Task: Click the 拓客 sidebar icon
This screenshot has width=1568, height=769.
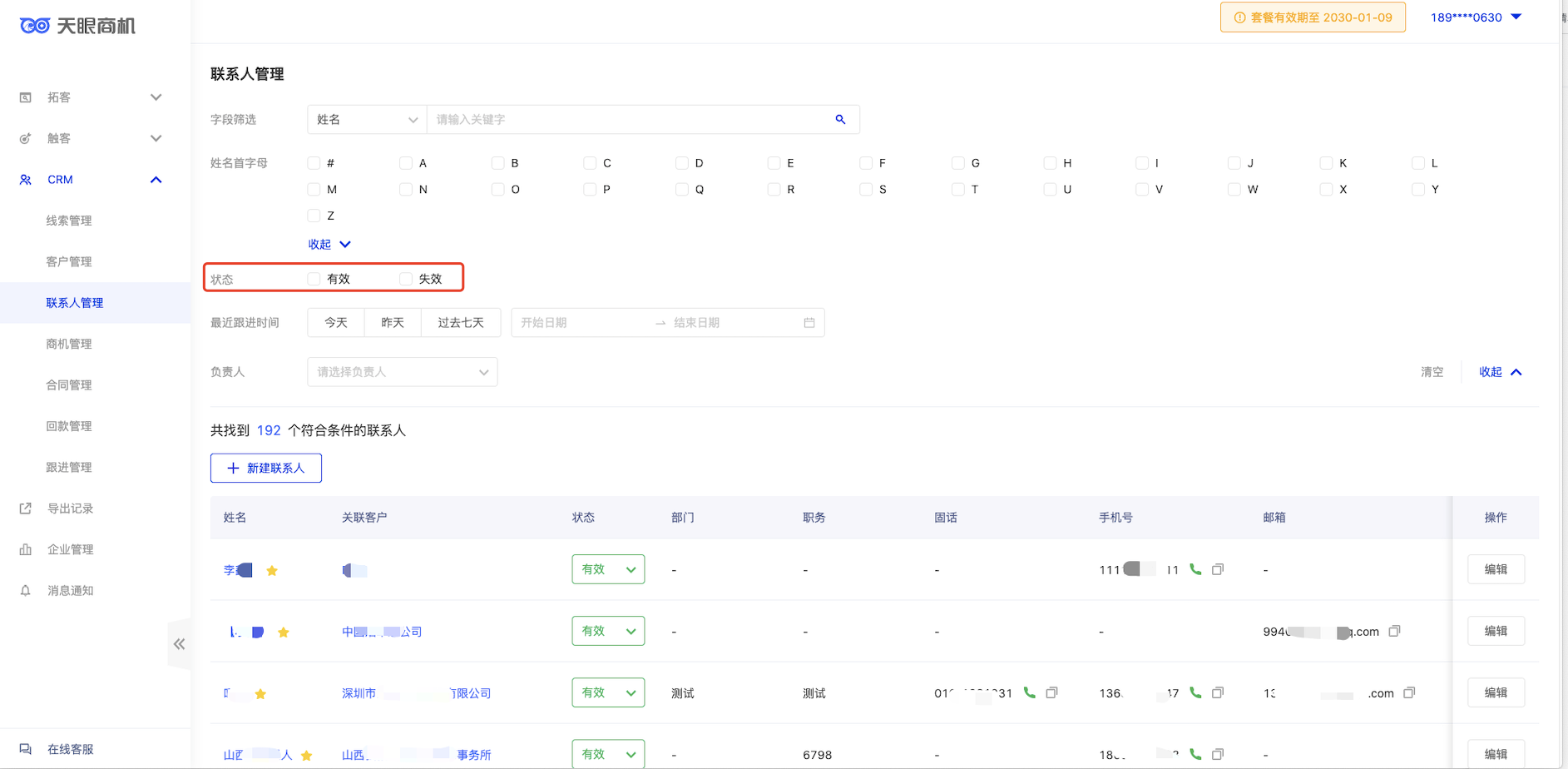Action: [26, 97]
